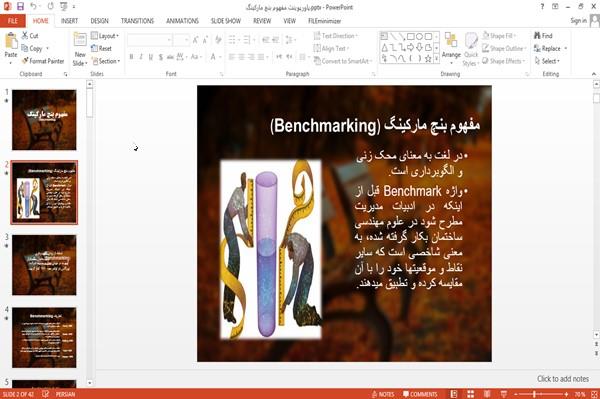Toggle Strikethrough formatting
This screenshot has height=399, width=600.
[170, 57]
